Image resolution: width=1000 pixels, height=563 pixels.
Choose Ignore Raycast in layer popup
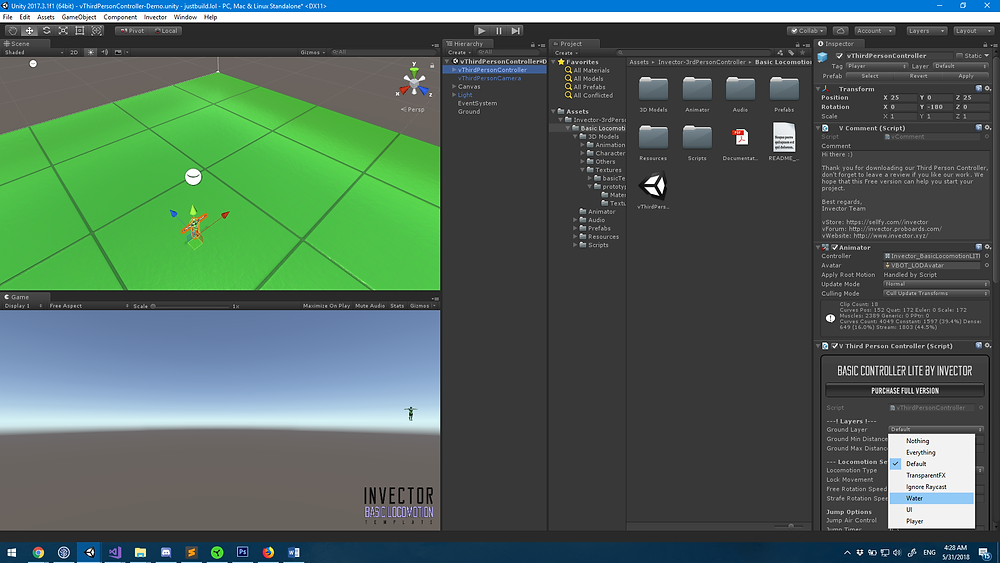[932, 487]
